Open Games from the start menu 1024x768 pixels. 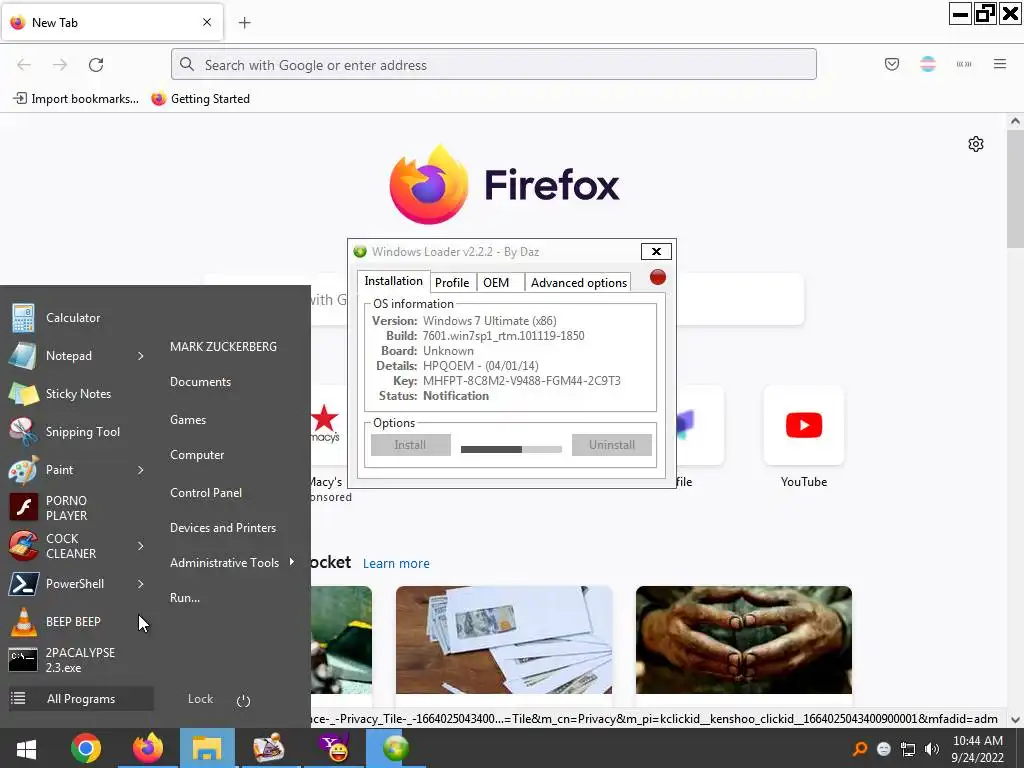pyautogui.click(x=188, y=420)
